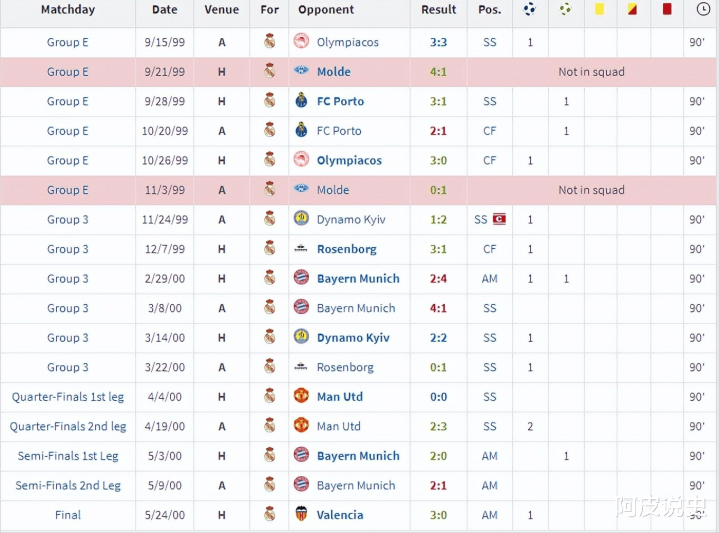The height and width of the screenshot is (533, 719).
Task: Click the red icon beside SS on 11/24/99
Action: pos(500,220)
